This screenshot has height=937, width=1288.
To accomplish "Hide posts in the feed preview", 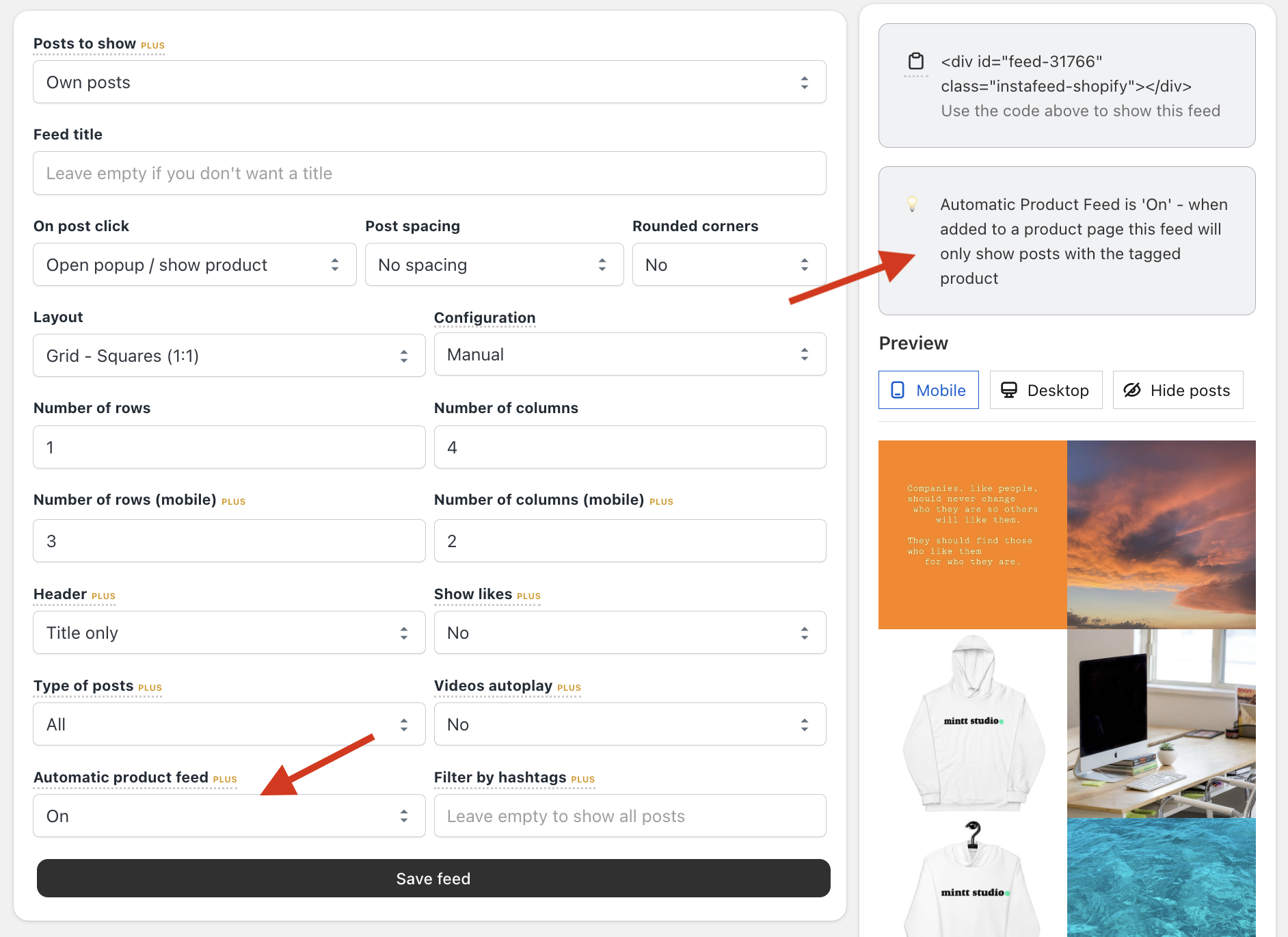I will (x=1177, y=390).
